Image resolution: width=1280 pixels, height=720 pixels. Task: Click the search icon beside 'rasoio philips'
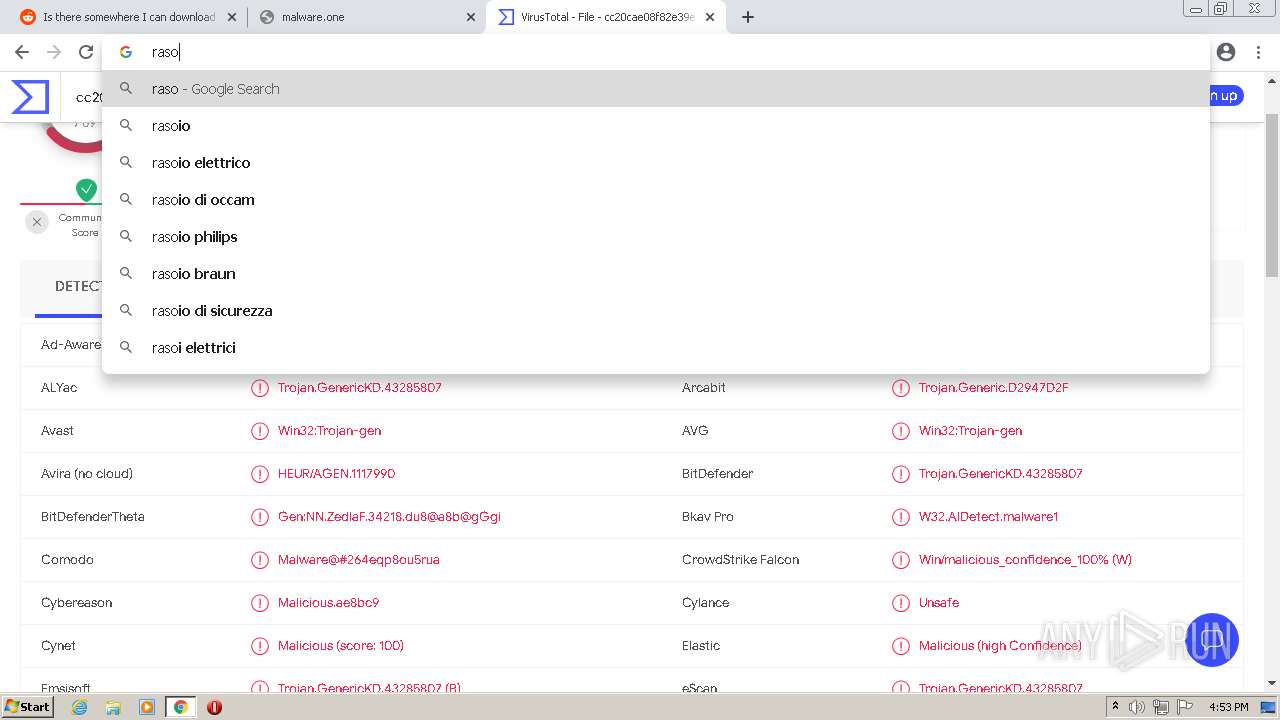point(126,236)
